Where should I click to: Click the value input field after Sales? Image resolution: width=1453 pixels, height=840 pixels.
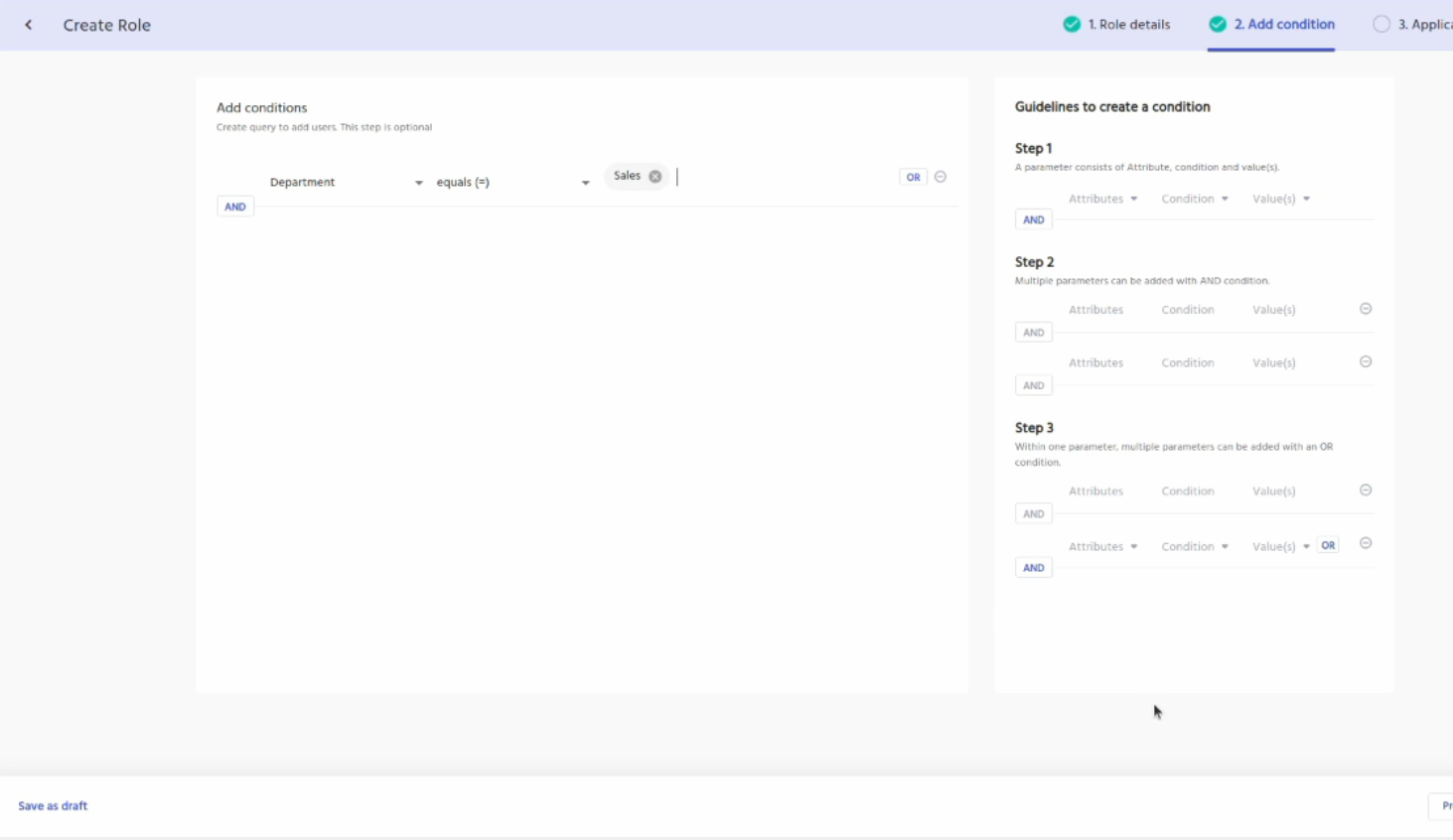(x=785, y=177)
